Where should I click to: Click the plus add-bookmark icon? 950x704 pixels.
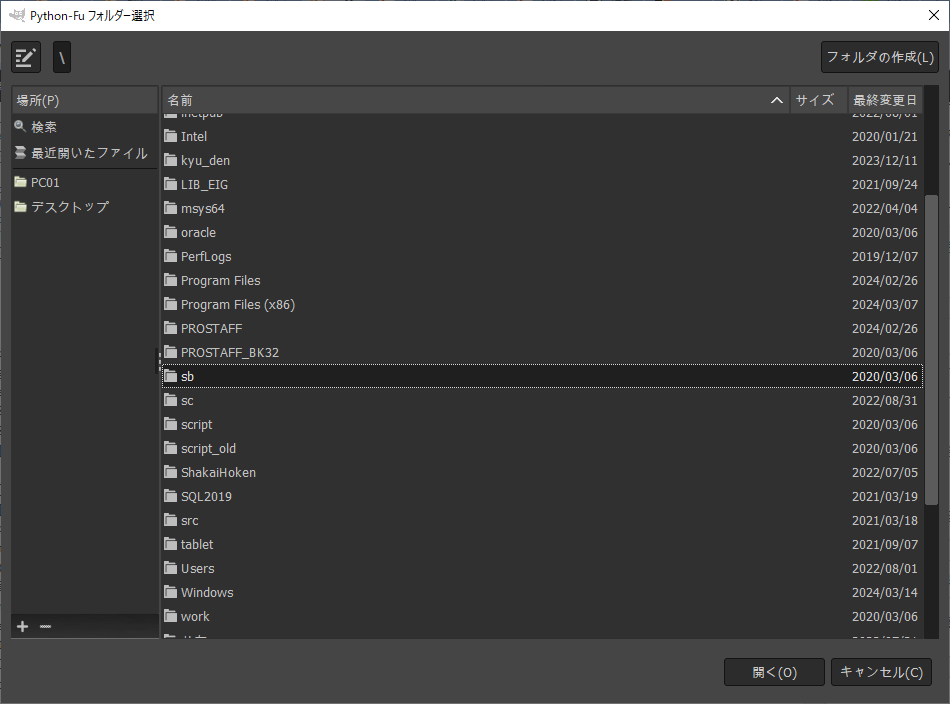coord(22,626)
